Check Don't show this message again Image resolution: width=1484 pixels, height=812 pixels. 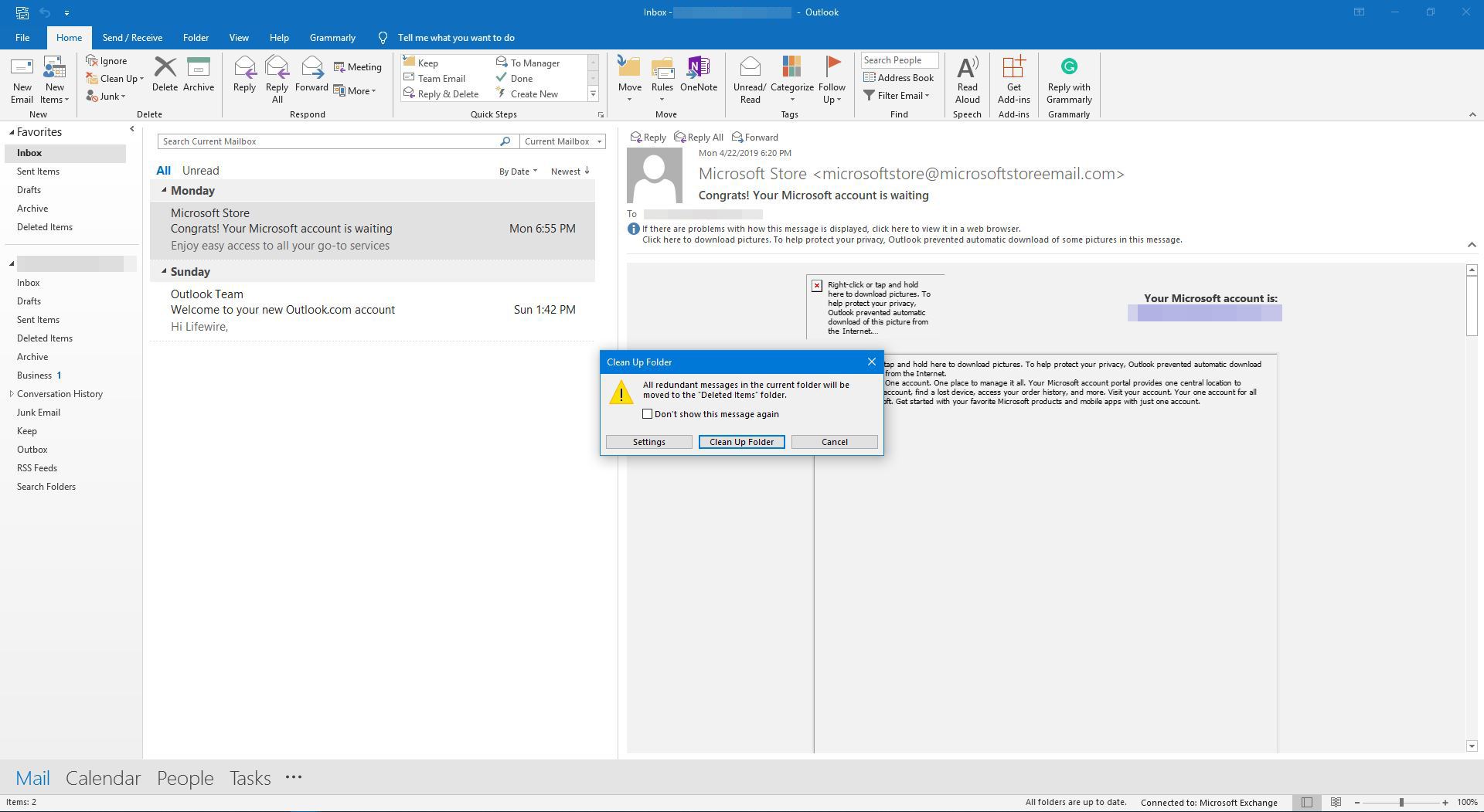coord(648,414)
